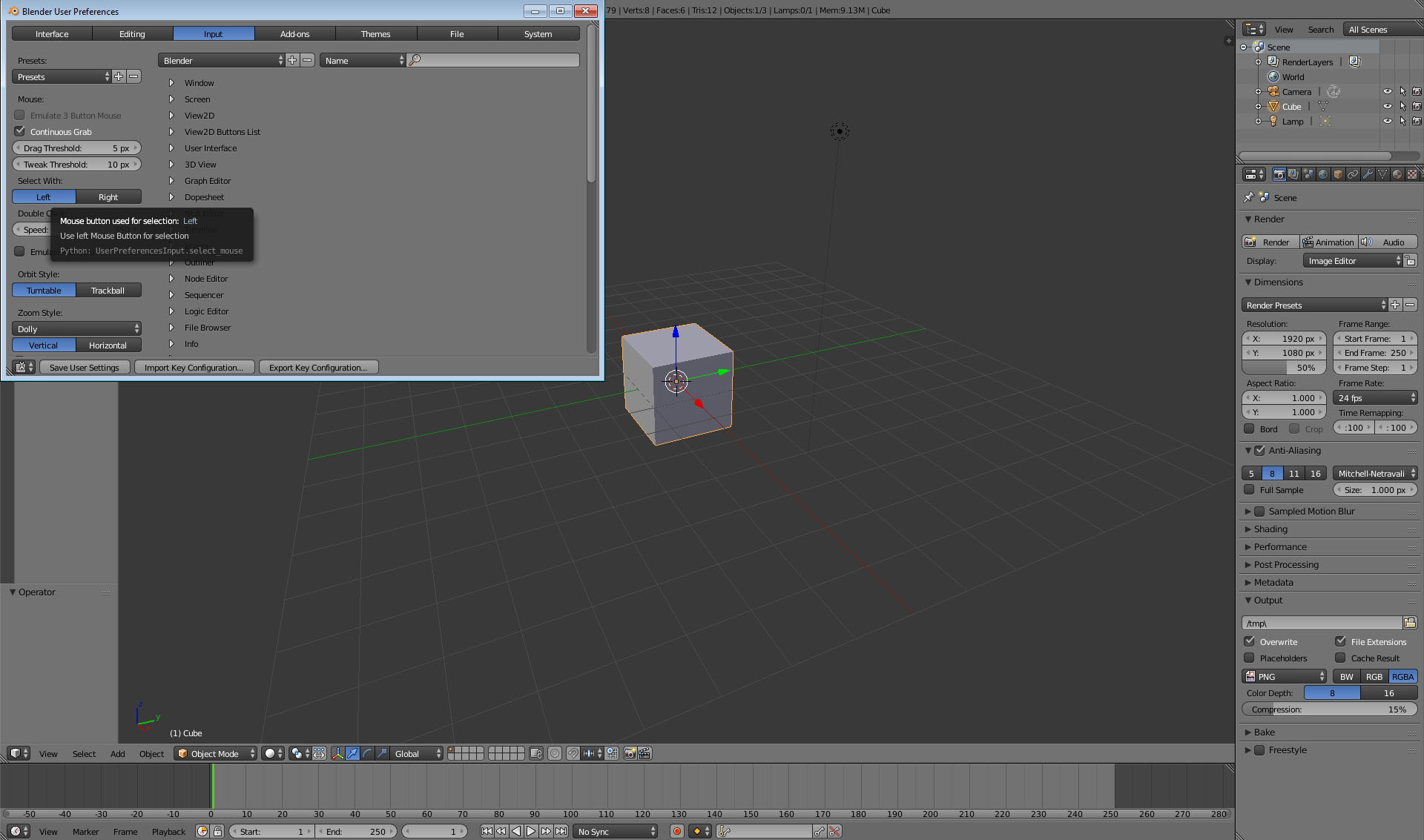Switch to the Interface preferences tab
Screen dimensions: 1424x840
click(x=52, y=33)
